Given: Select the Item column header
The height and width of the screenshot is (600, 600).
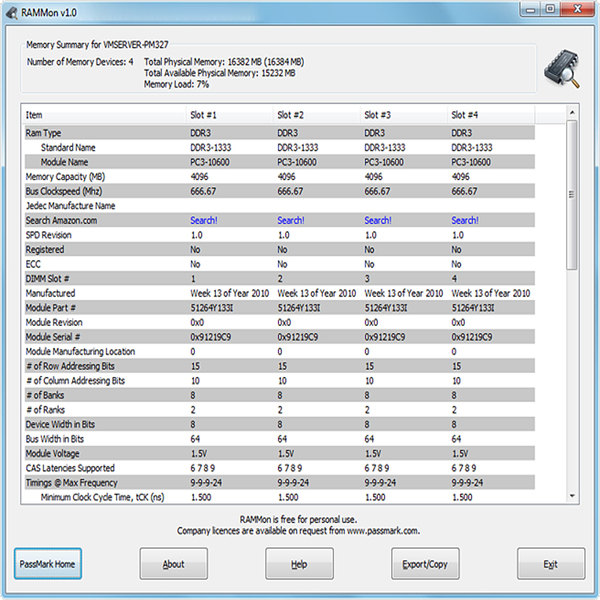Looking at the screenshot, I should [104, 115].
